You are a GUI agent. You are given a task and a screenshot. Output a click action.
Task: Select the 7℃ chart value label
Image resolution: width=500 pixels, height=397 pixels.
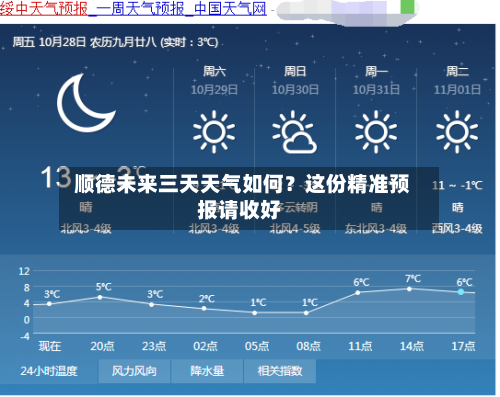click(x=413, y=278)
